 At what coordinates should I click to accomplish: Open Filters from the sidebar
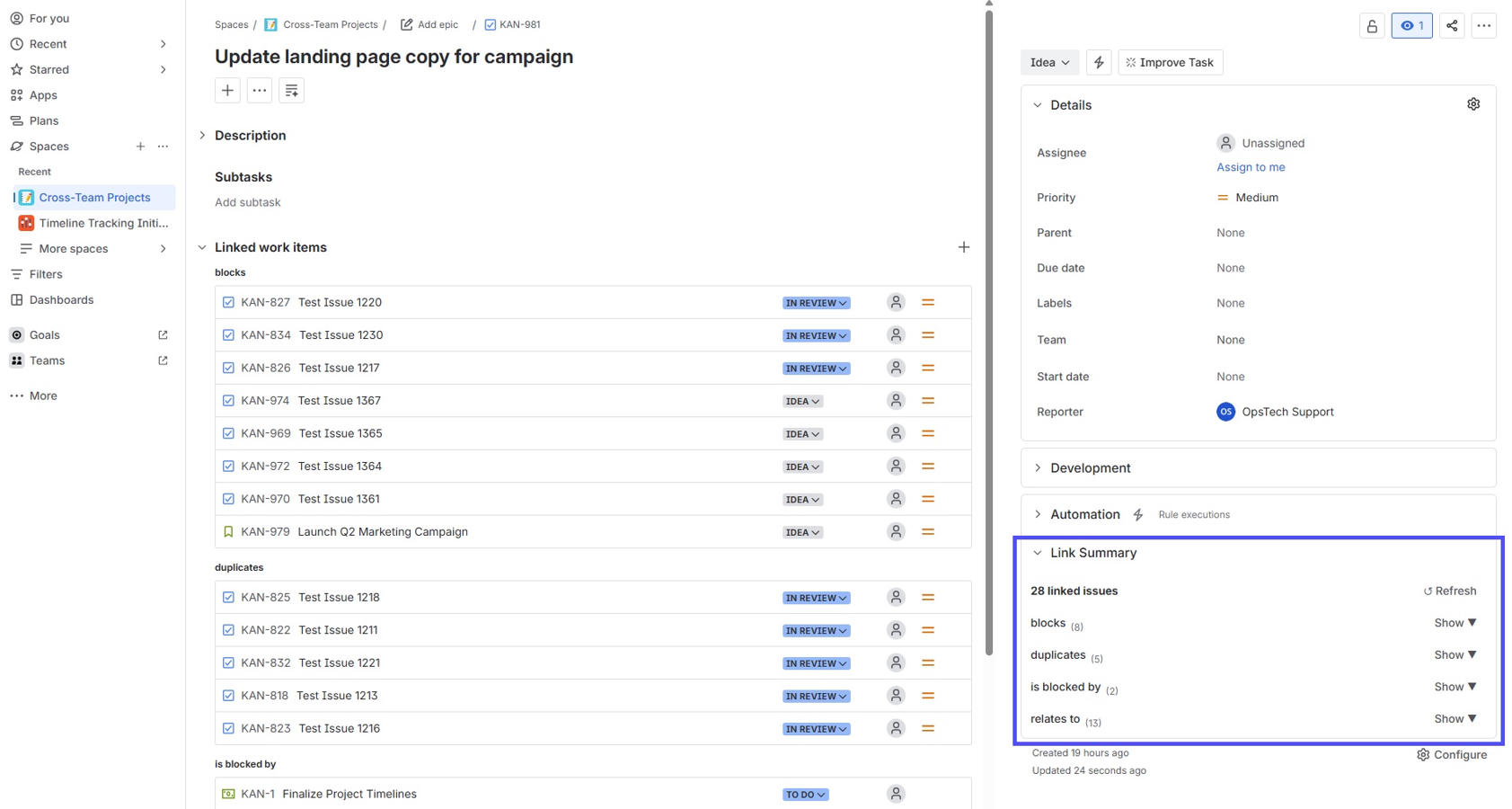(x=45, y=274)
